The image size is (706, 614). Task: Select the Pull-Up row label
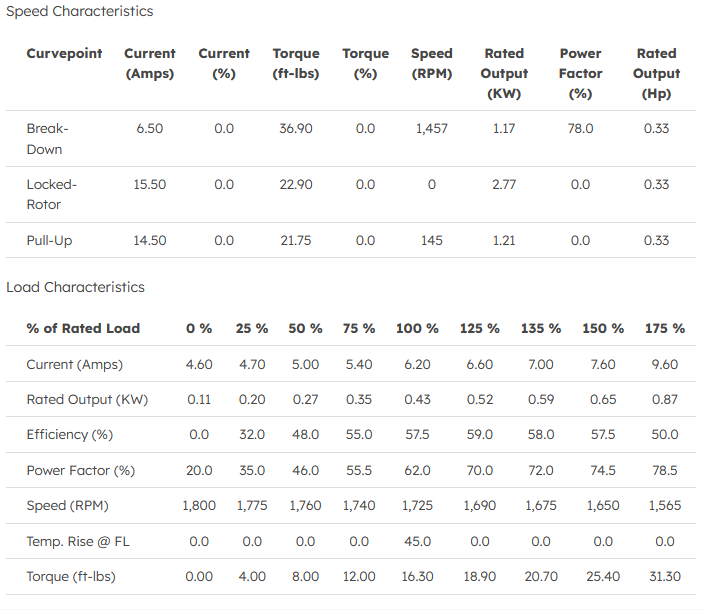coord(49,240)
